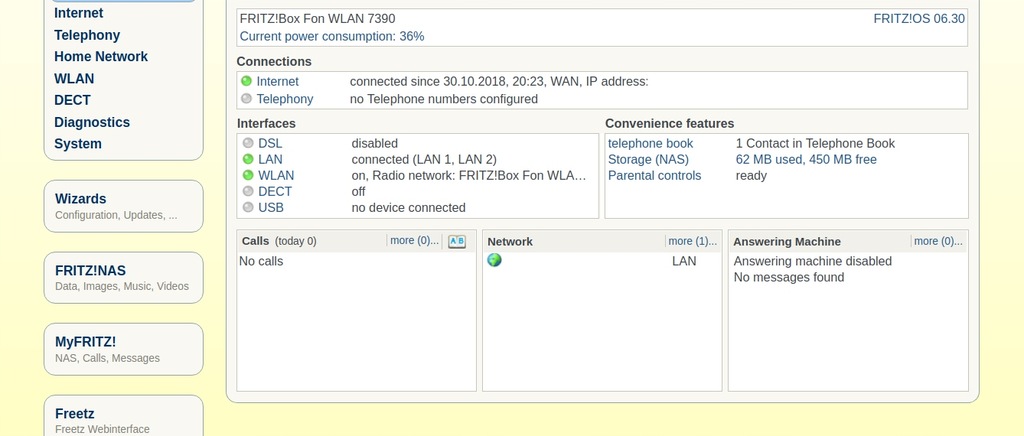The height and width of the screenshot is (436, 1024).
Task: Open Parental controls link
Action: [x=654, y=176]
